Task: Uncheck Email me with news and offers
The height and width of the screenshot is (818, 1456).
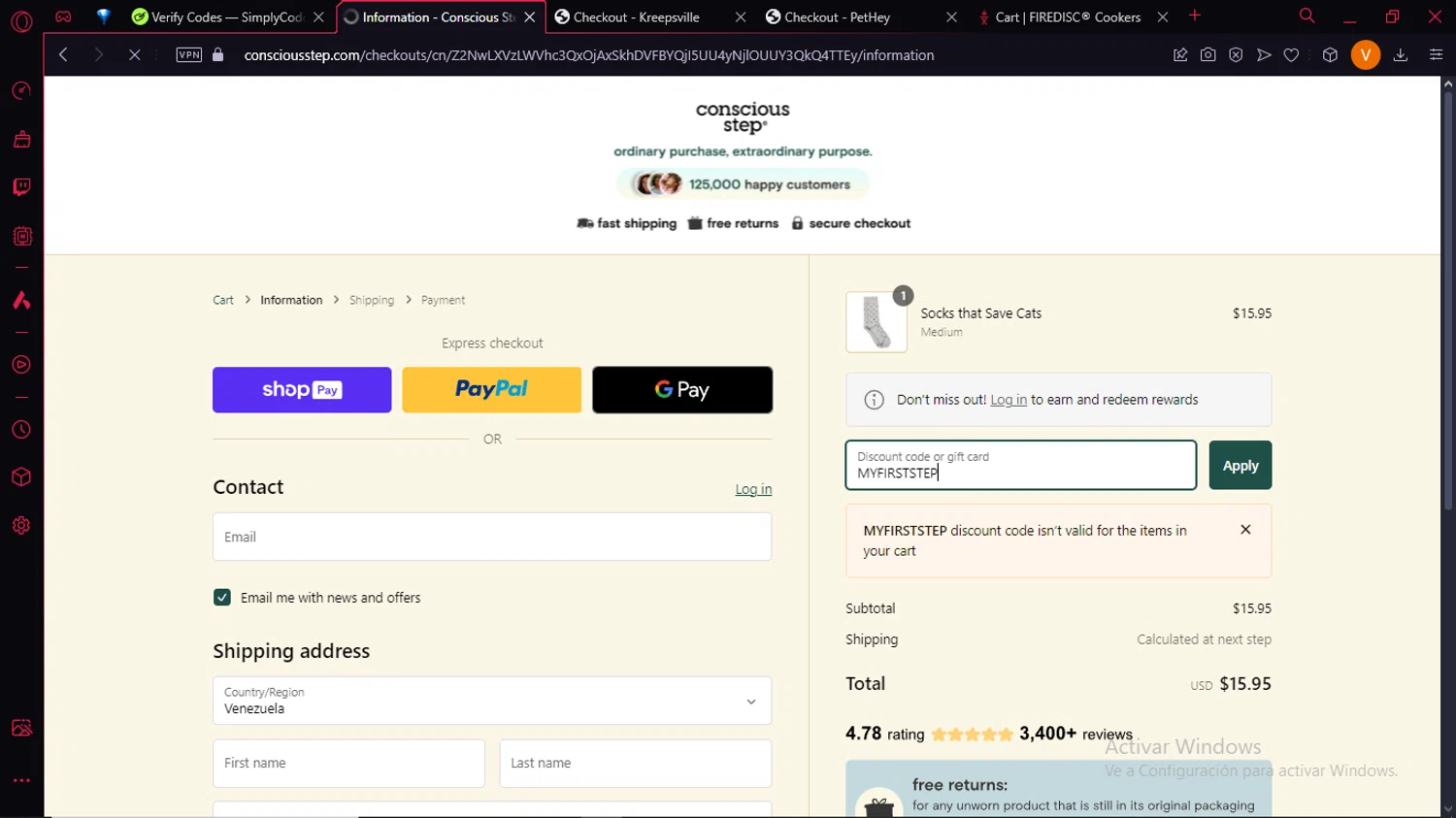Action: 222,598
